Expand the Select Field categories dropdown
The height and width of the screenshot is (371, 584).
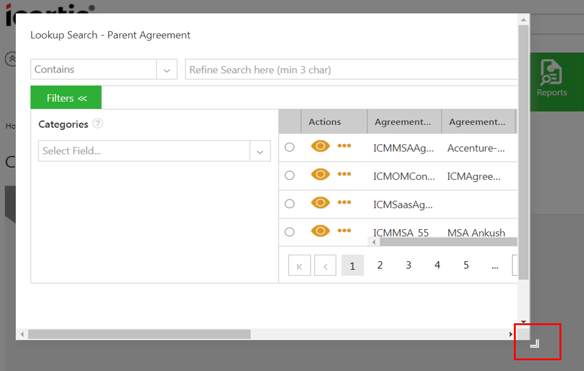(x=260, y=151)
